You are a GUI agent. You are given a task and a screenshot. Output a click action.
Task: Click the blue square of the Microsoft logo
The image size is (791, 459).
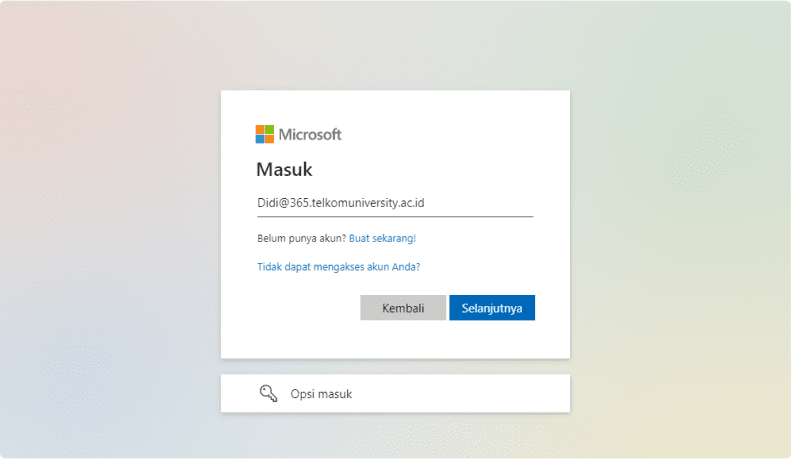click(x=260, y=139)
